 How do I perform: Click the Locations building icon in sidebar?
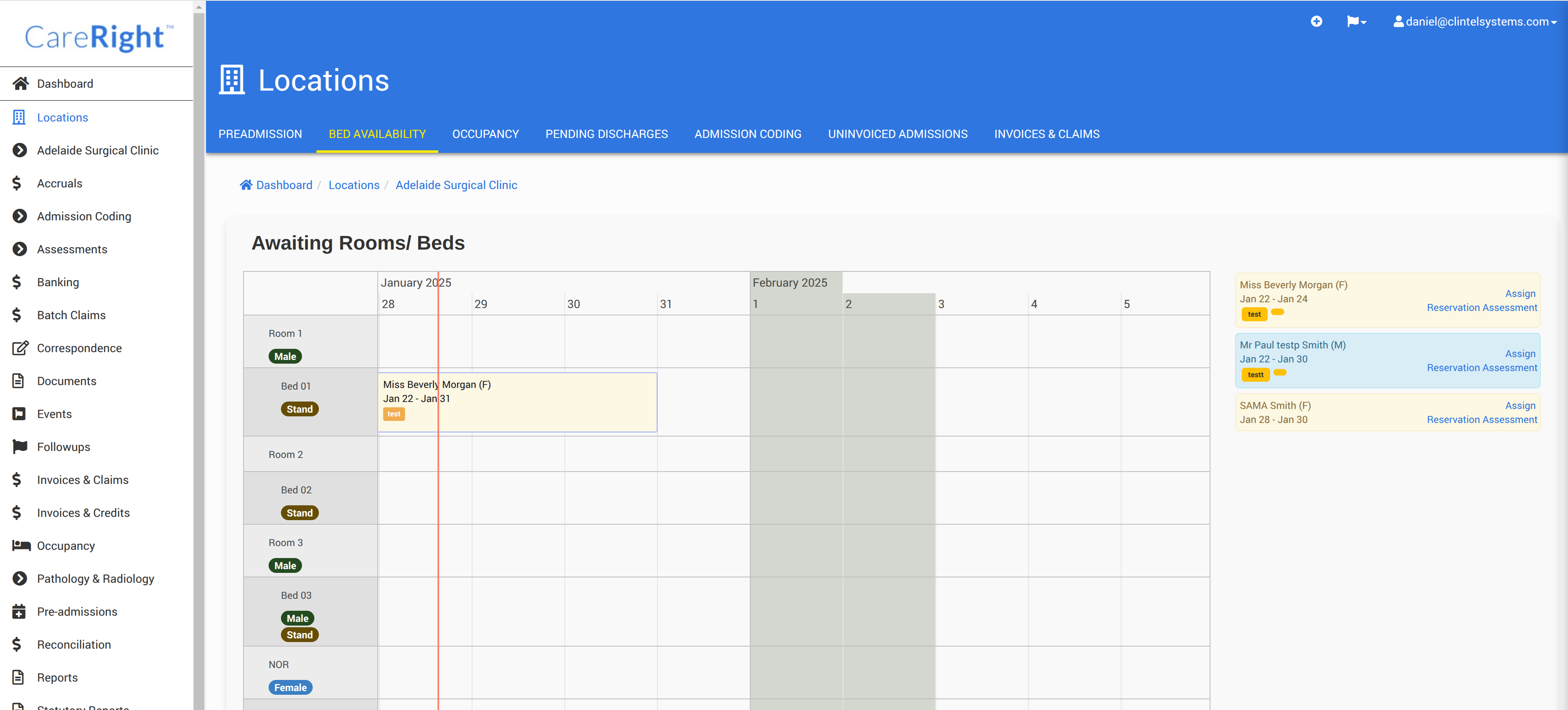pyautogui.click(x=19, y=117)
